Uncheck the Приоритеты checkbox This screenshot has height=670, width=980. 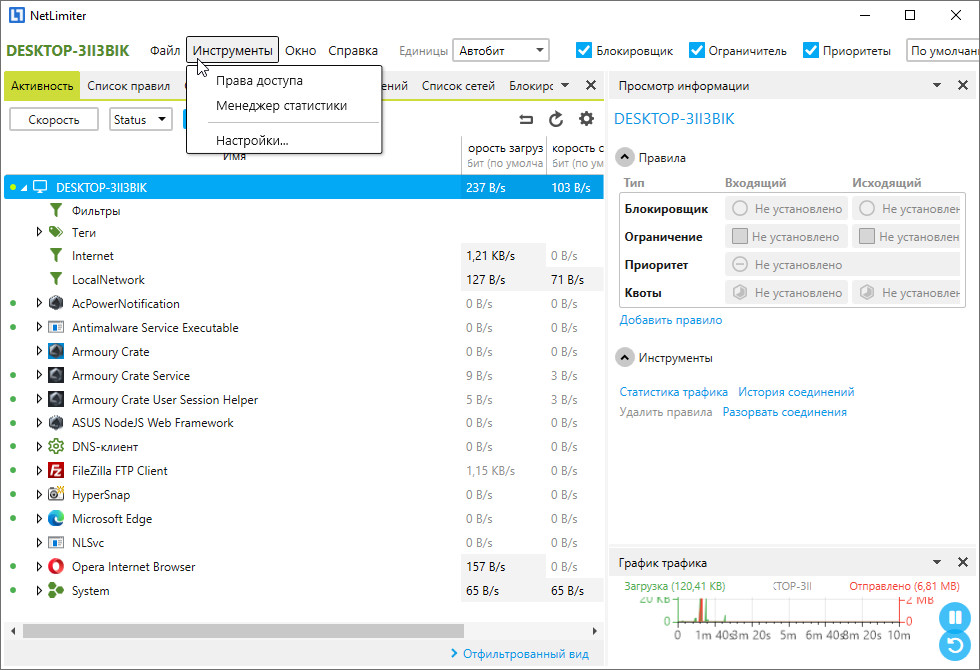[x=811, y=50]
